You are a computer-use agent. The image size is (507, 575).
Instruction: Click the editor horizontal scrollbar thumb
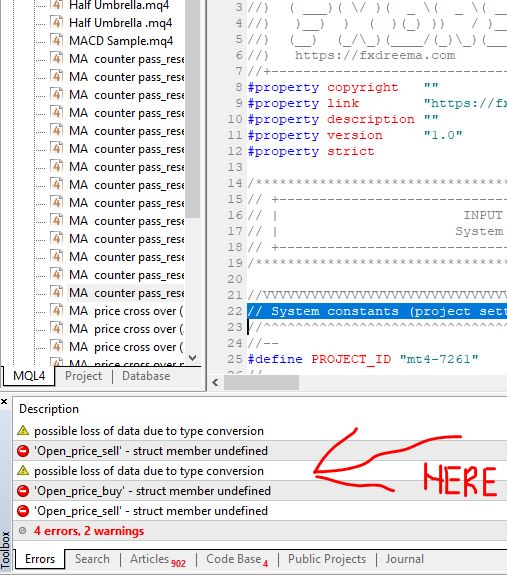point(261,383)
